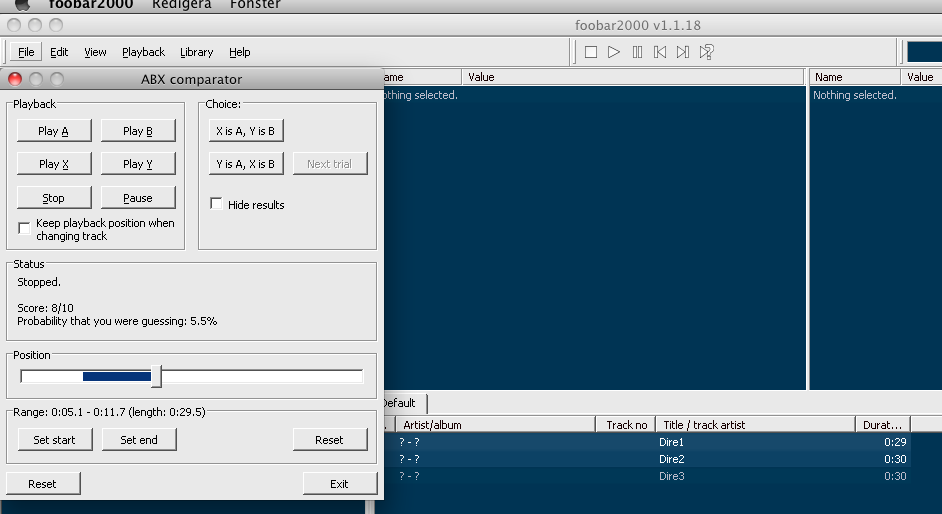Click the Exit button
The height and width of the screenshot is (514, 942).
point(340,483)
